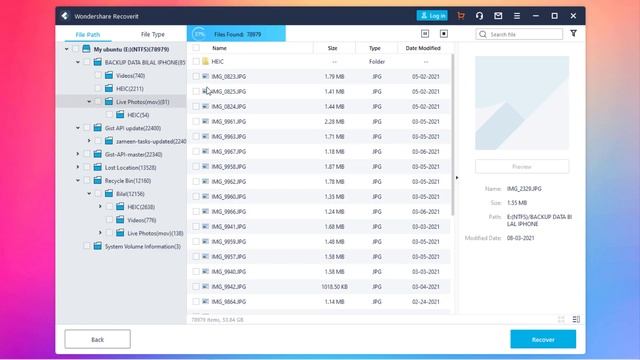Open the hamburger menu icon

pyautogui.click(x=517, y=16)
